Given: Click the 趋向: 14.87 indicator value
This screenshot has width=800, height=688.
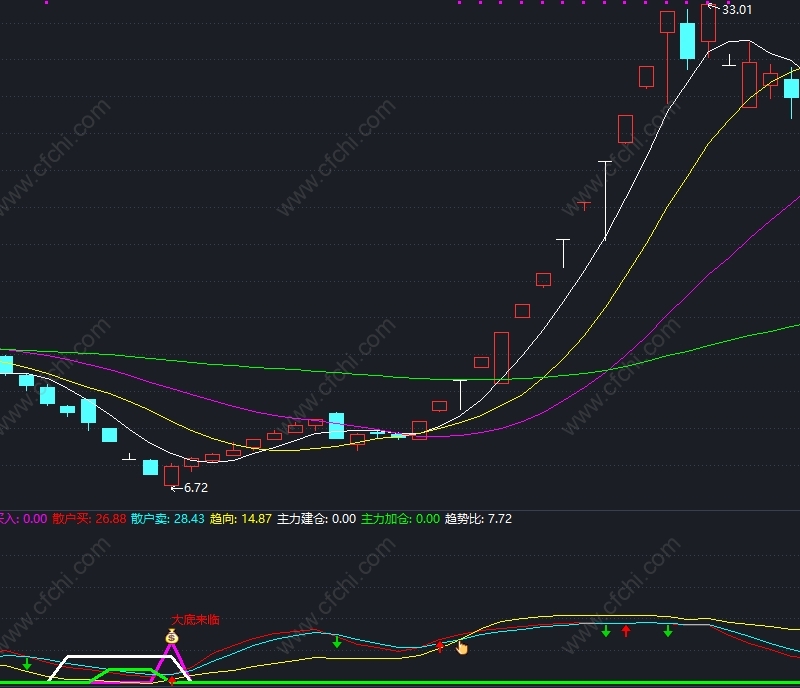Looking at the screenshot, I should (241, 519).
